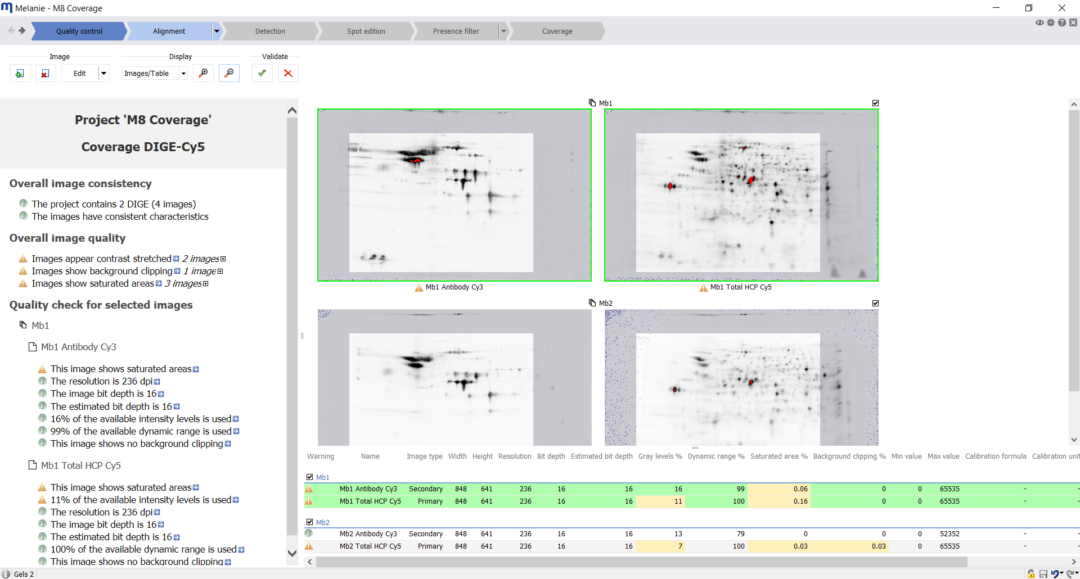Go to the Spot edition workflow step
This screenshot has width=1080, height=579.
(x=366, y=31)
